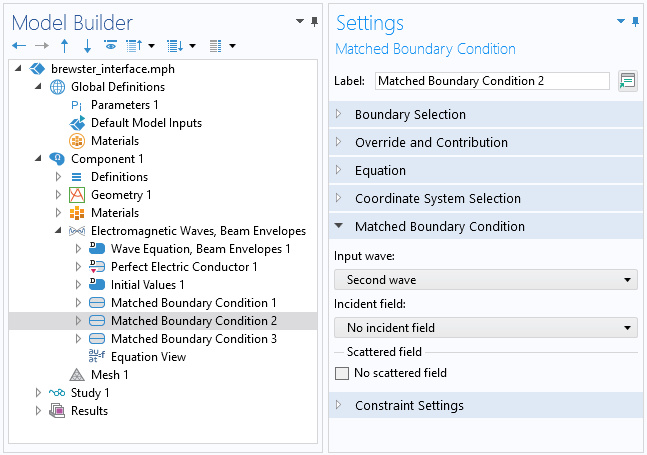
Task: Click the Move Down arrow icon
Action: click(x=87, y=46)
